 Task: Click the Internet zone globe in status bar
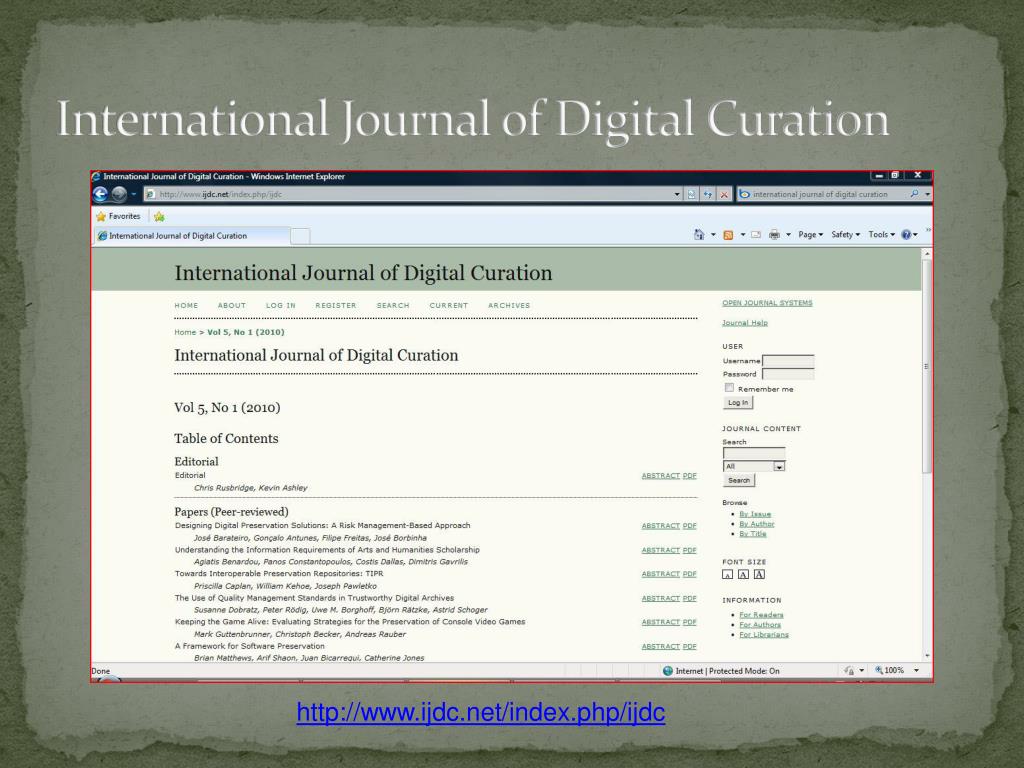pyautogui.click(x=667, y=671)
